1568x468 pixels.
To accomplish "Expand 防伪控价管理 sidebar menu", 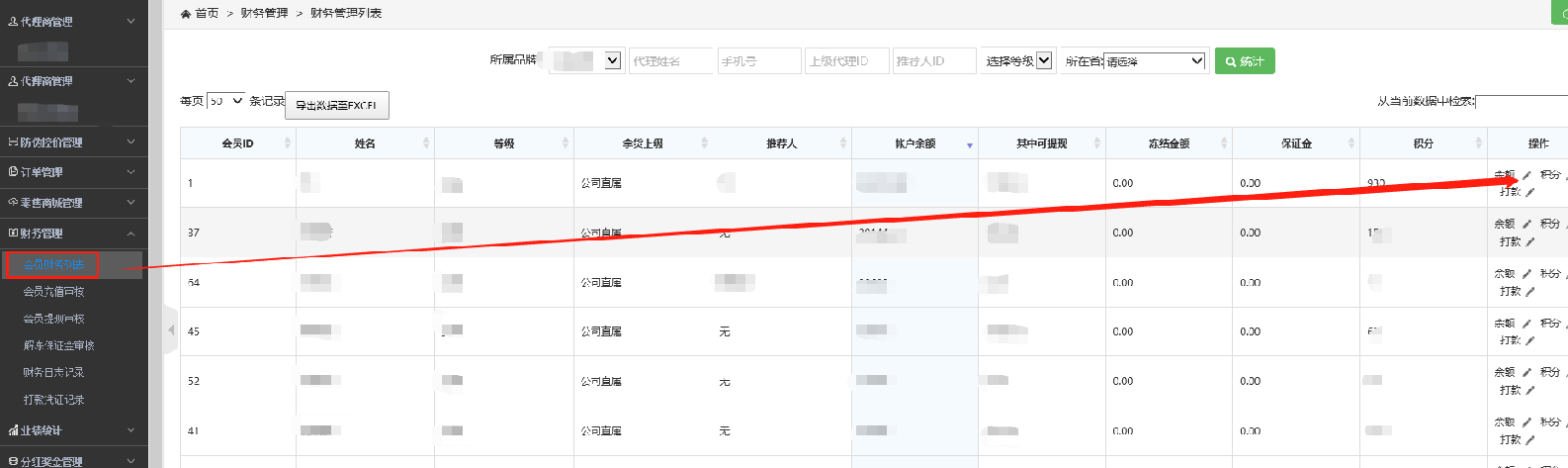I will pos(73,142).
